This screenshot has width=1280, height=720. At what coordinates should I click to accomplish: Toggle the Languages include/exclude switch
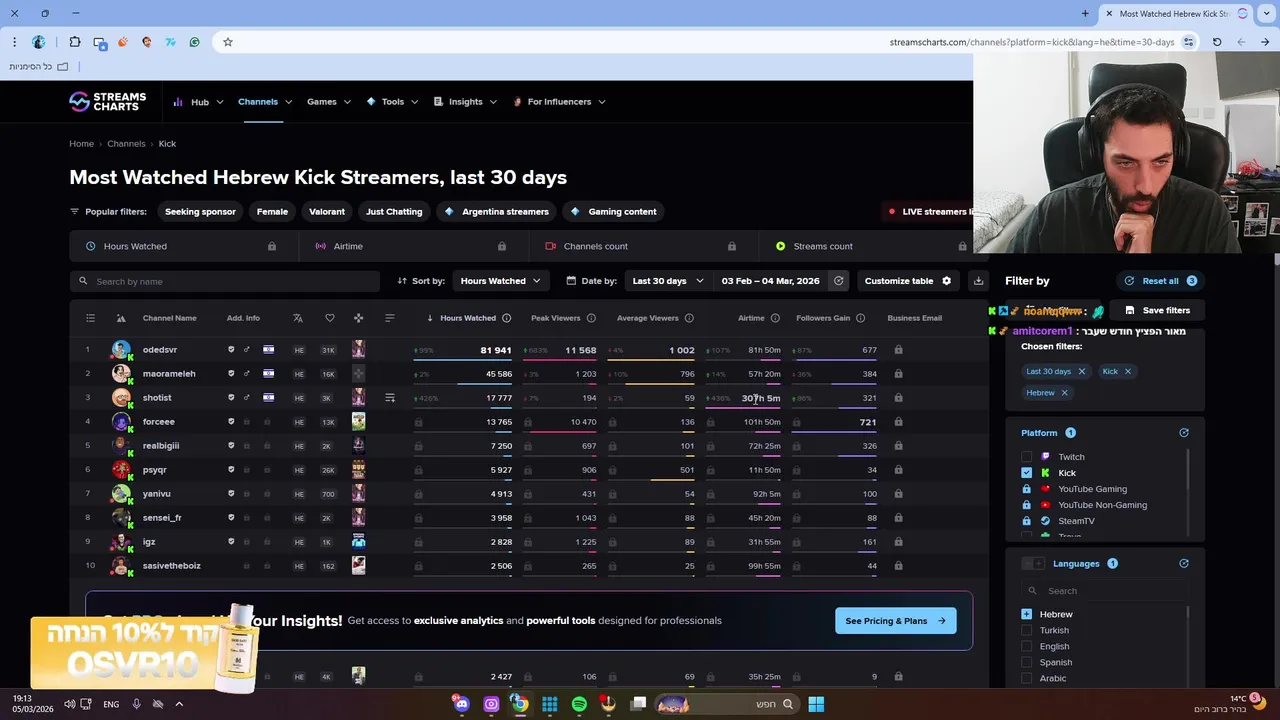[x=1033, y=564]
